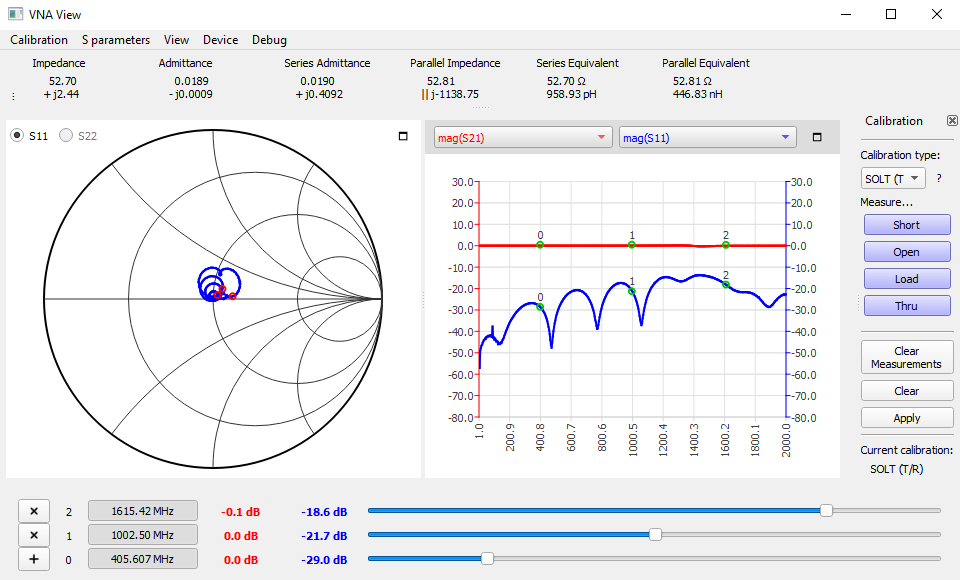The width and height of the screenshot is (960, 580).
Task: Measure the Open standard
Action: tap(907, 252)
